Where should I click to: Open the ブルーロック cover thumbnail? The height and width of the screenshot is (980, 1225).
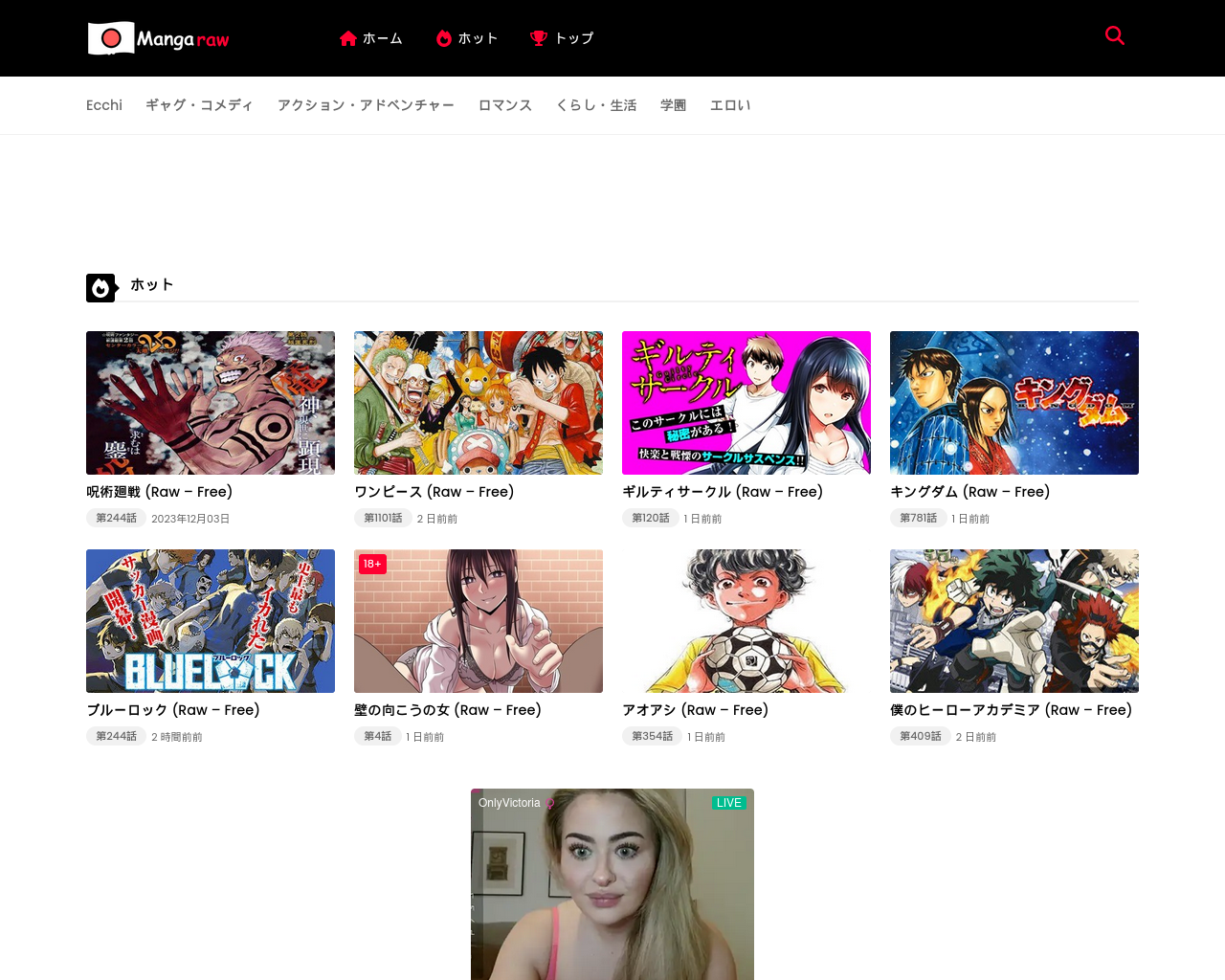(211, 621)
